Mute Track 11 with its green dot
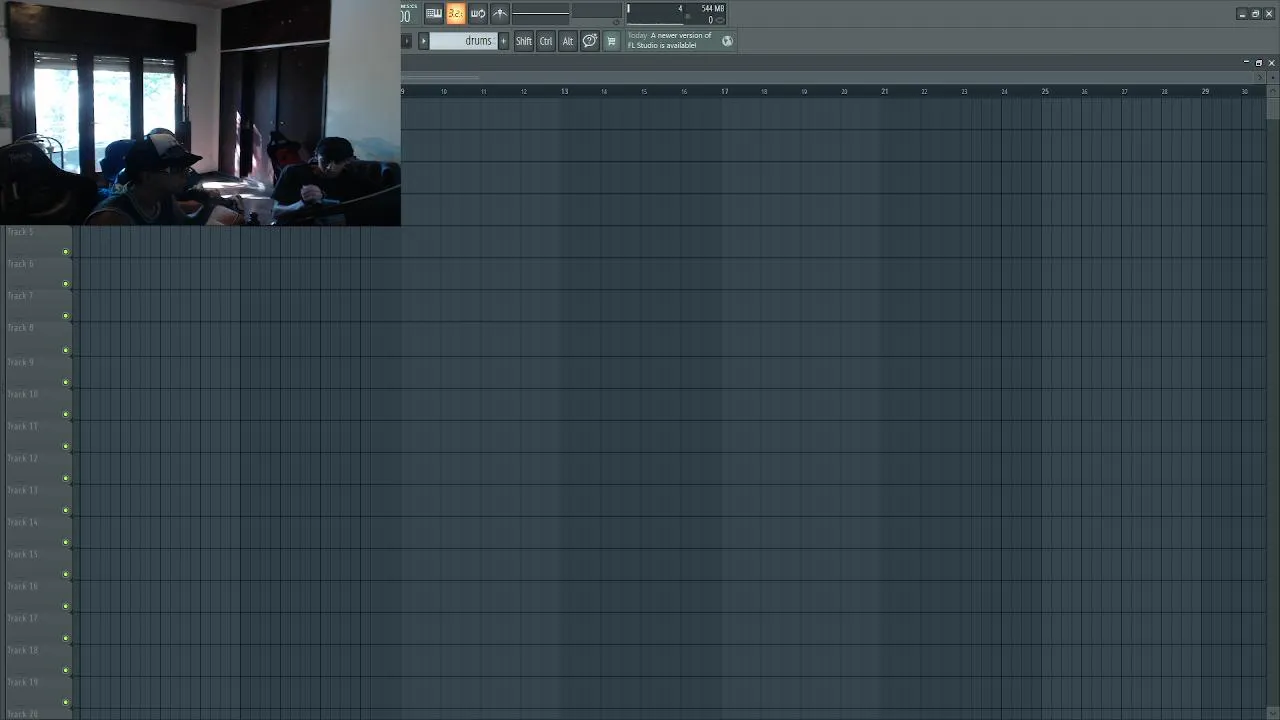Screen dimensions: 1280x720 [x=66, y=446]
